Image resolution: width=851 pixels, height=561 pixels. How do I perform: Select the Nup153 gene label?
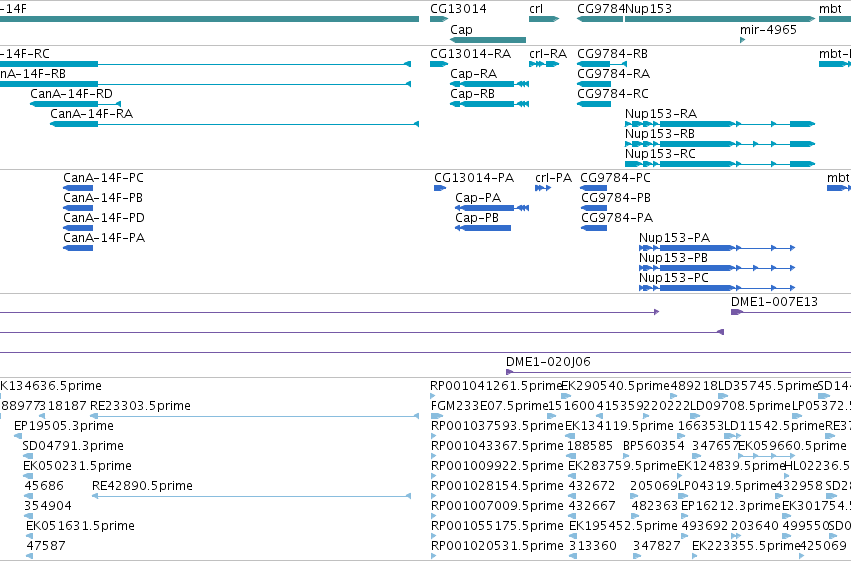click(649, 9)
